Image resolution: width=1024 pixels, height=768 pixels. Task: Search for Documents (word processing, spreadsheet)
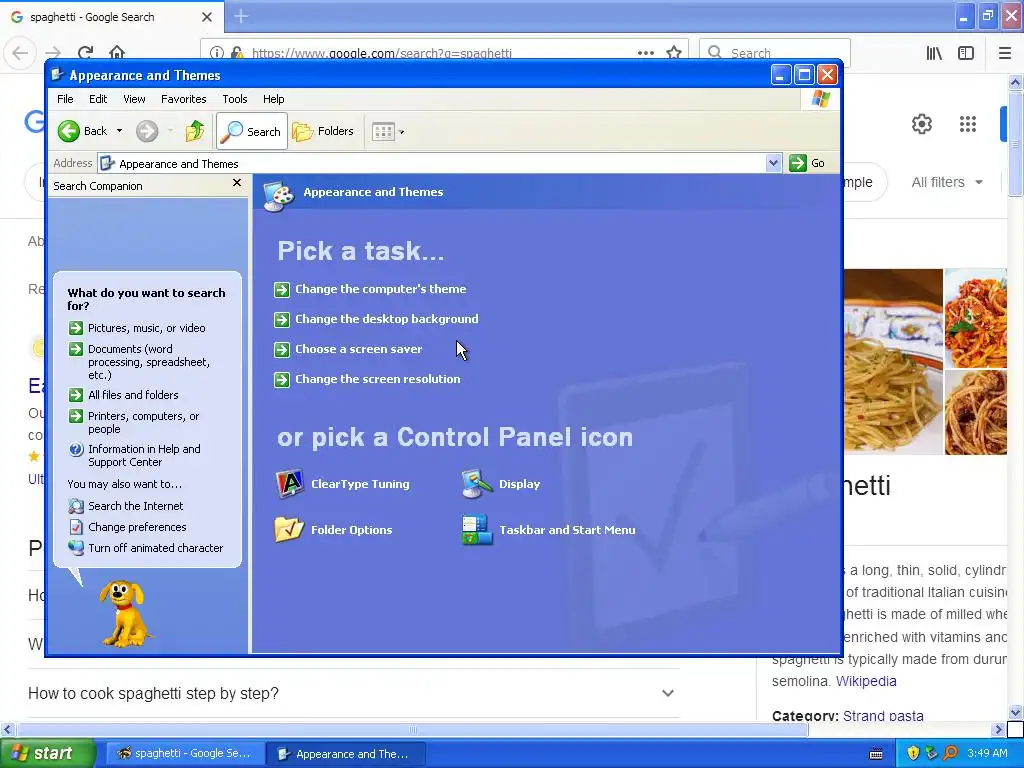tap(149, 362)
